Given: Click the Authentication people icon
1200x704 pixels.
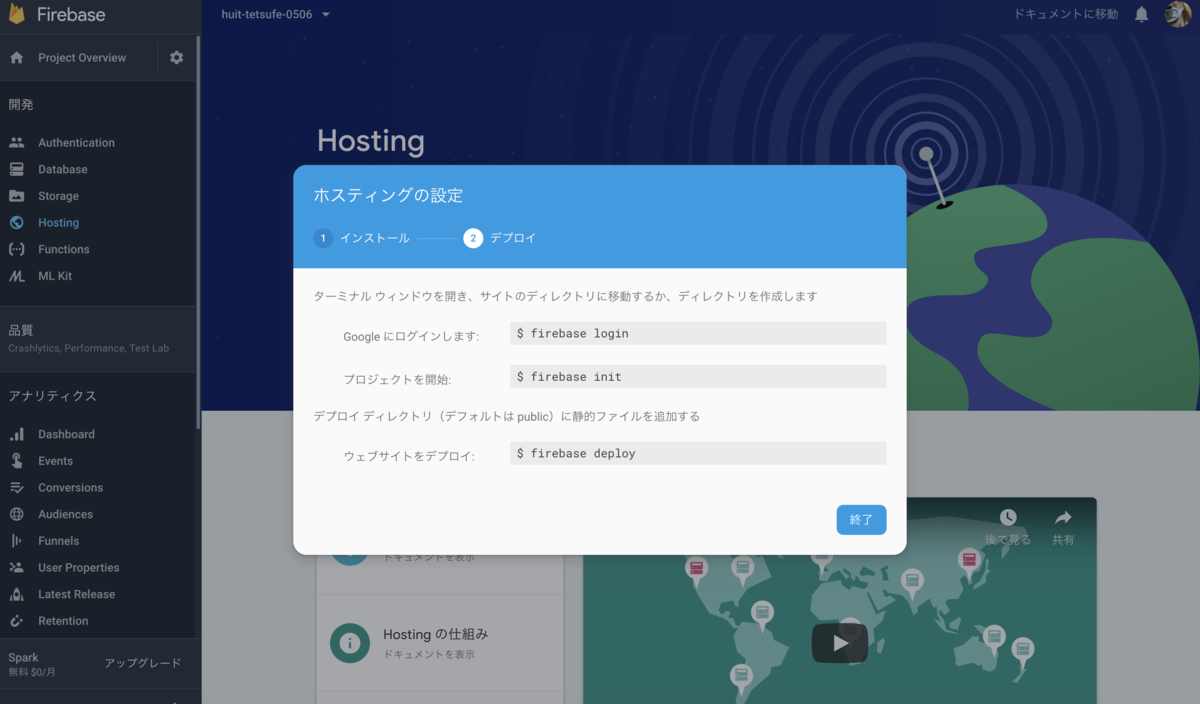Looking at the screenshot, I should click(x=16, y=143).
